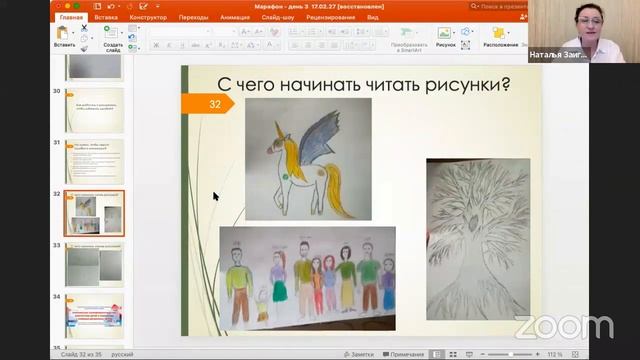Open the font size combo box
The height and width of the screenshot is (360, 640).
224,31
